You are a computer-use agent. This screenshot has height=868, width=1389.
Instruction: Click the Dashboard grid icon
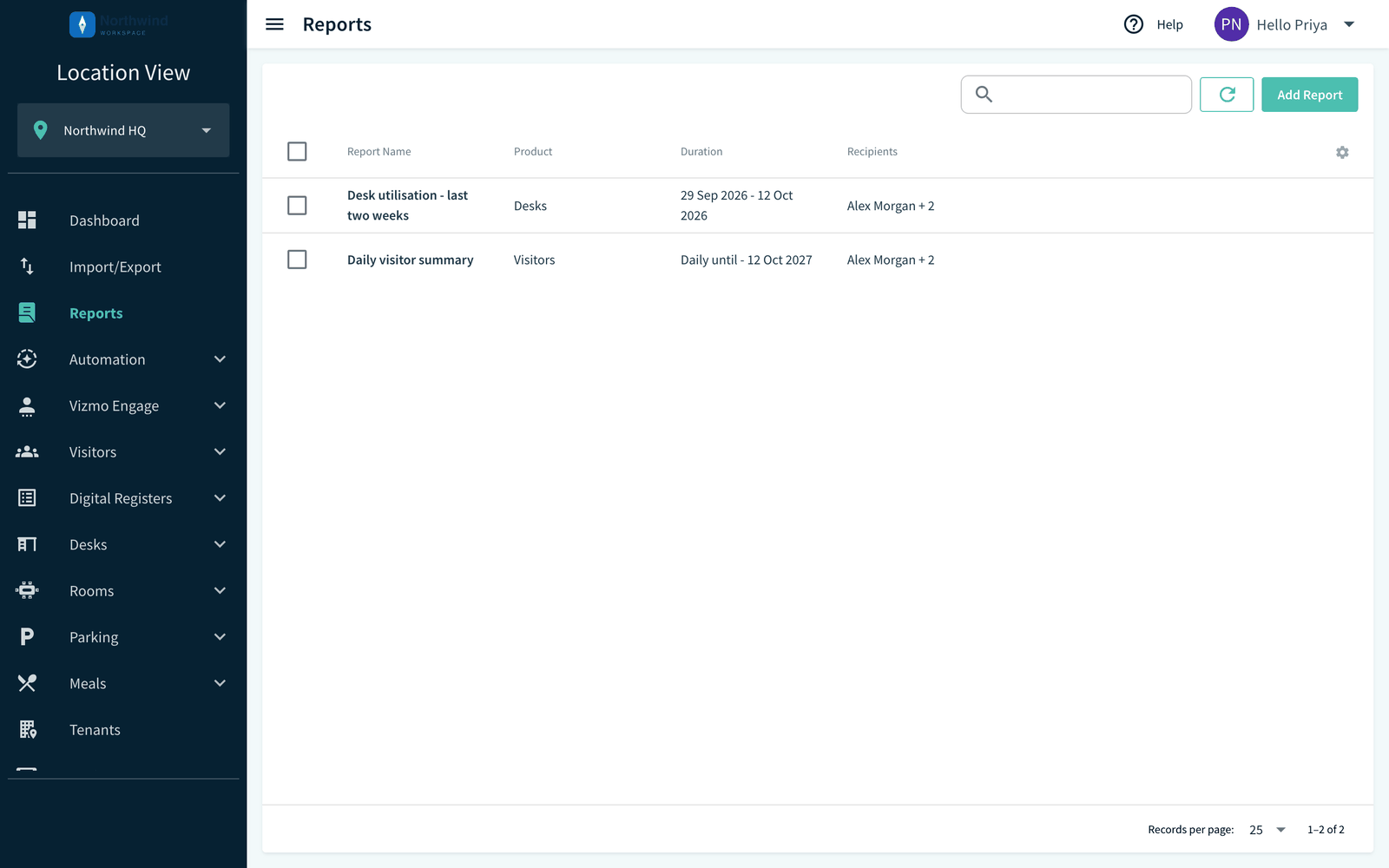(x=27, y=220)
